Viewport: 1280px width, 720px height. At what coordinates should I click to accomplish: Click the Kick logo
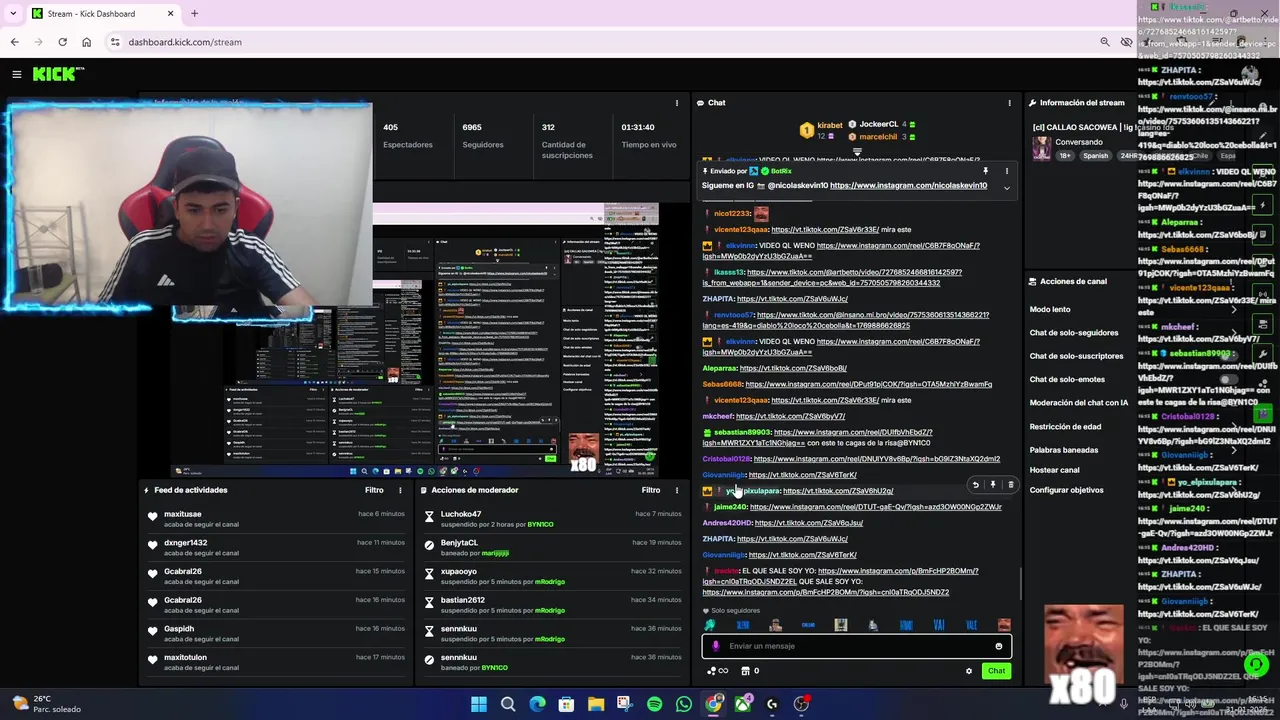(x=58, y=74)
